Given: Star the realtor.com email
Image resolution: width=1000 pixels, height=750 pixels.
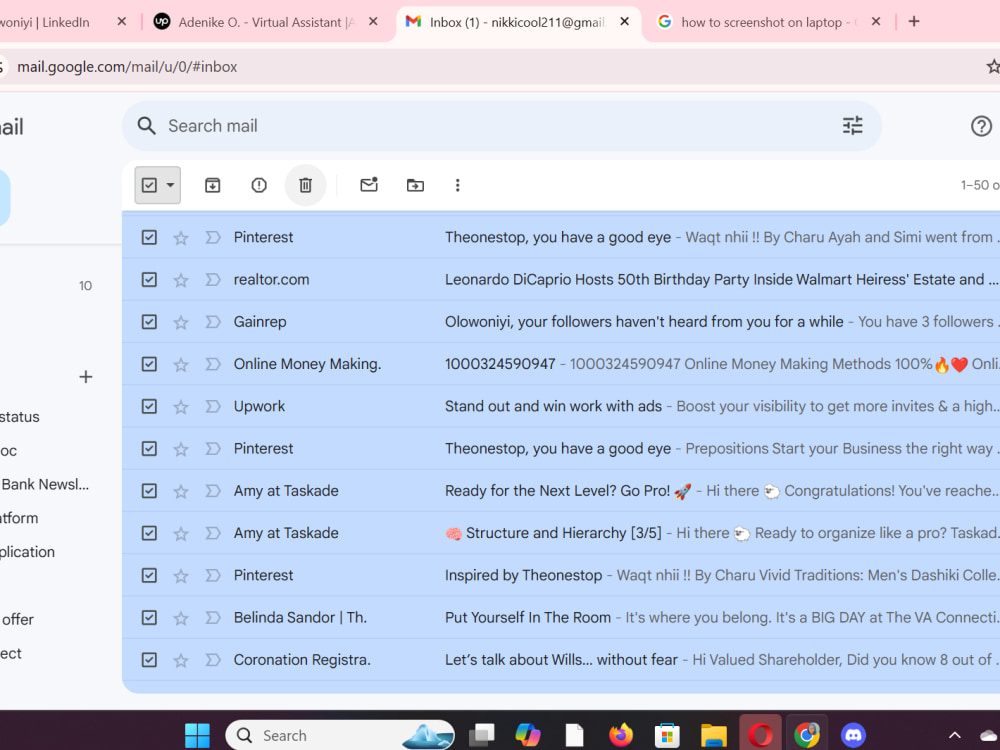Looking at the screenshot, I should click(181, 280).
